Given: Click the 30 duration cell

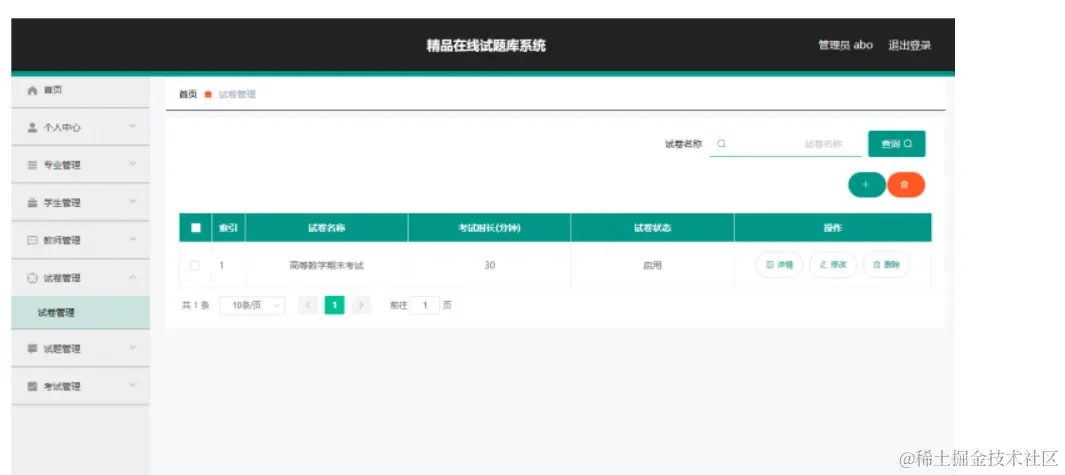Looking at the screenshot, I should coord(490,266).
